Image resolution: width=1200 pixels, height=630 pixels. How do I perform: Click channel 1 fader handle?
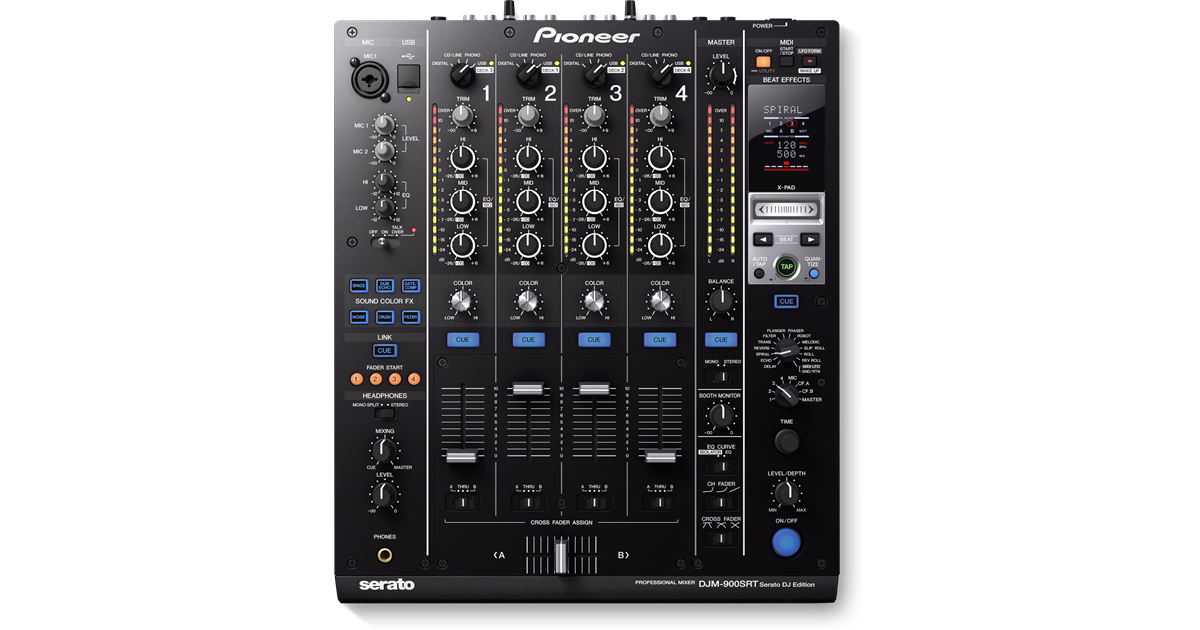pyautogui.click(x=462, y=456)
